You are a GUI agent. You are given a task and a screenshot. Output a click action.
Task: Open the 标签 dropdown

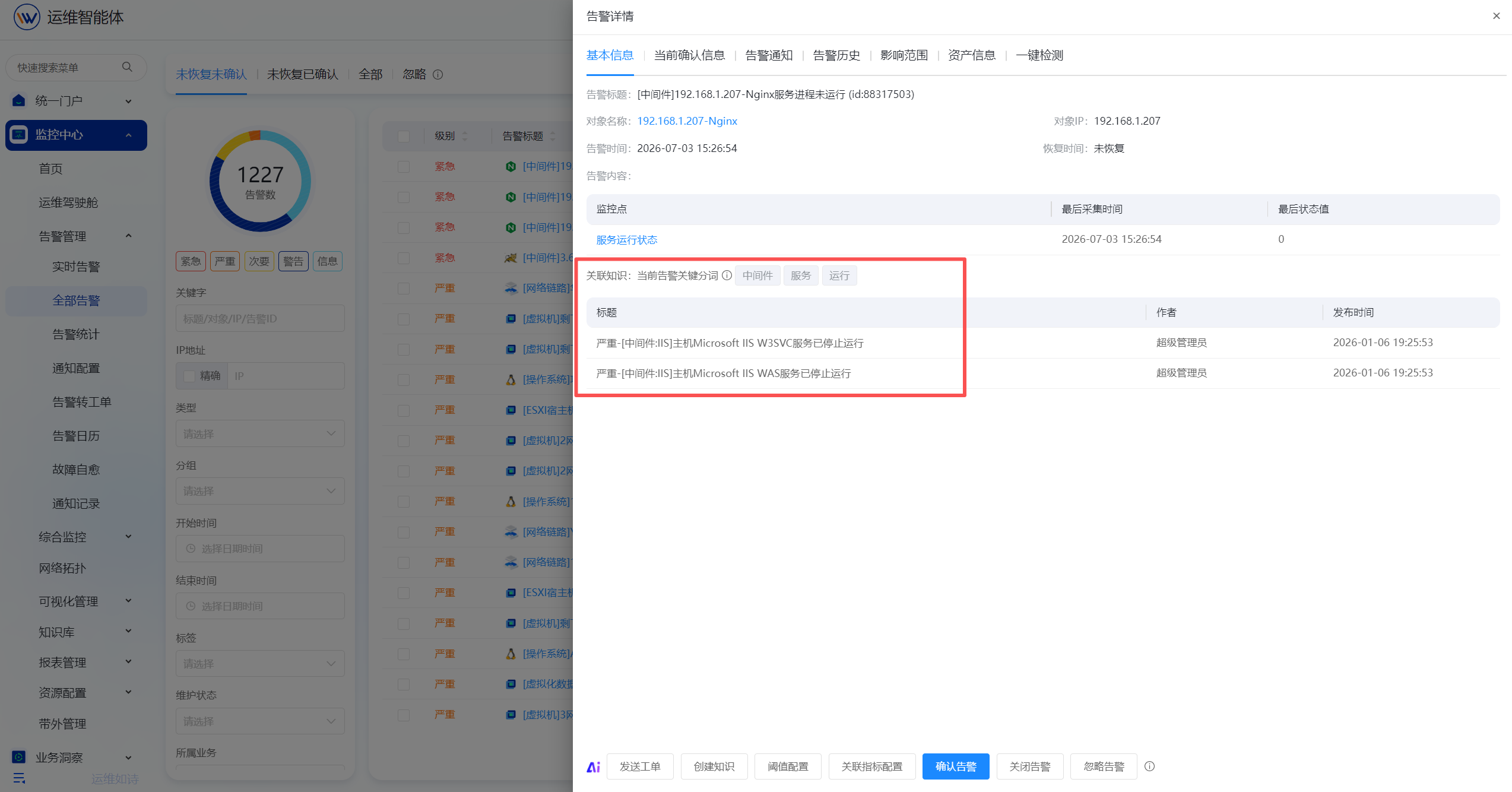(260, 664)
